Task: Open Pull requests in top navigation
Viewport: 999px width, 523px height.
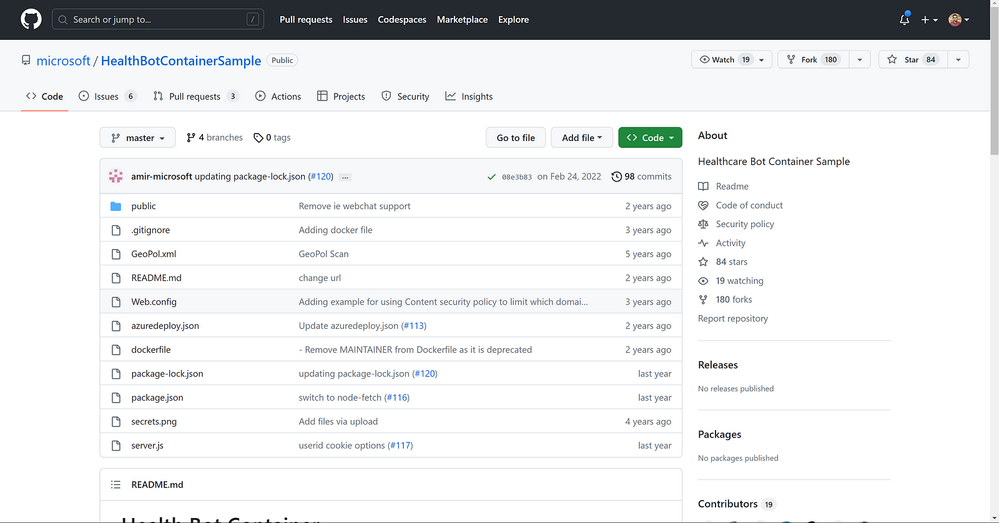Action: (x=306, y=20)
